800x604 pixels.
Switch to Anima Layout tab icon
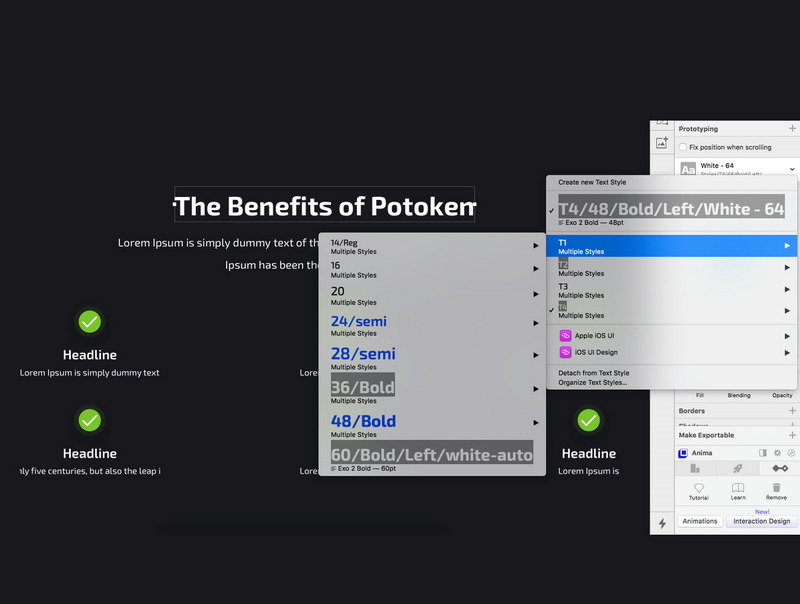[x=695, y=468]
